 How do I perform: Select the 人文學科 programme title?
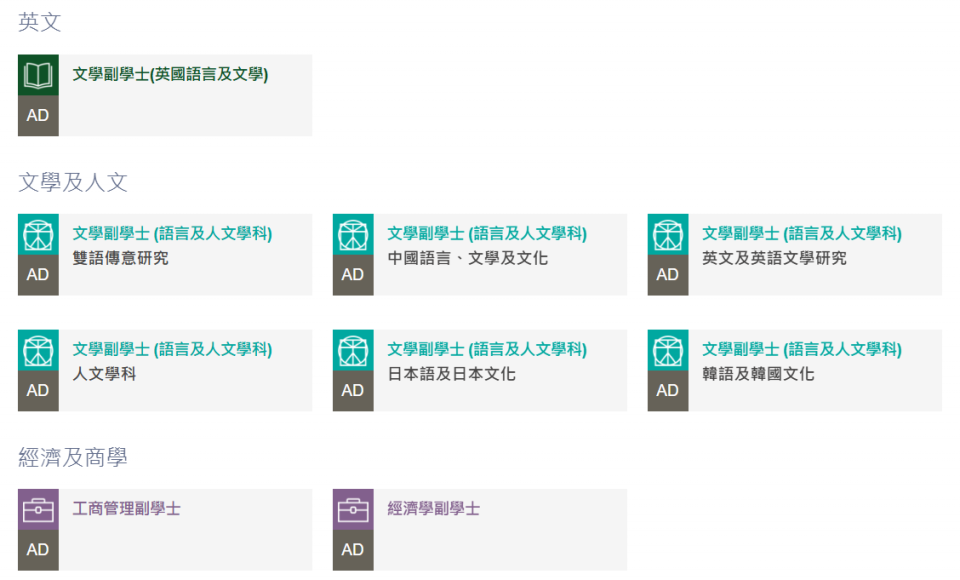pyautogui.click(x=104, y=374)
